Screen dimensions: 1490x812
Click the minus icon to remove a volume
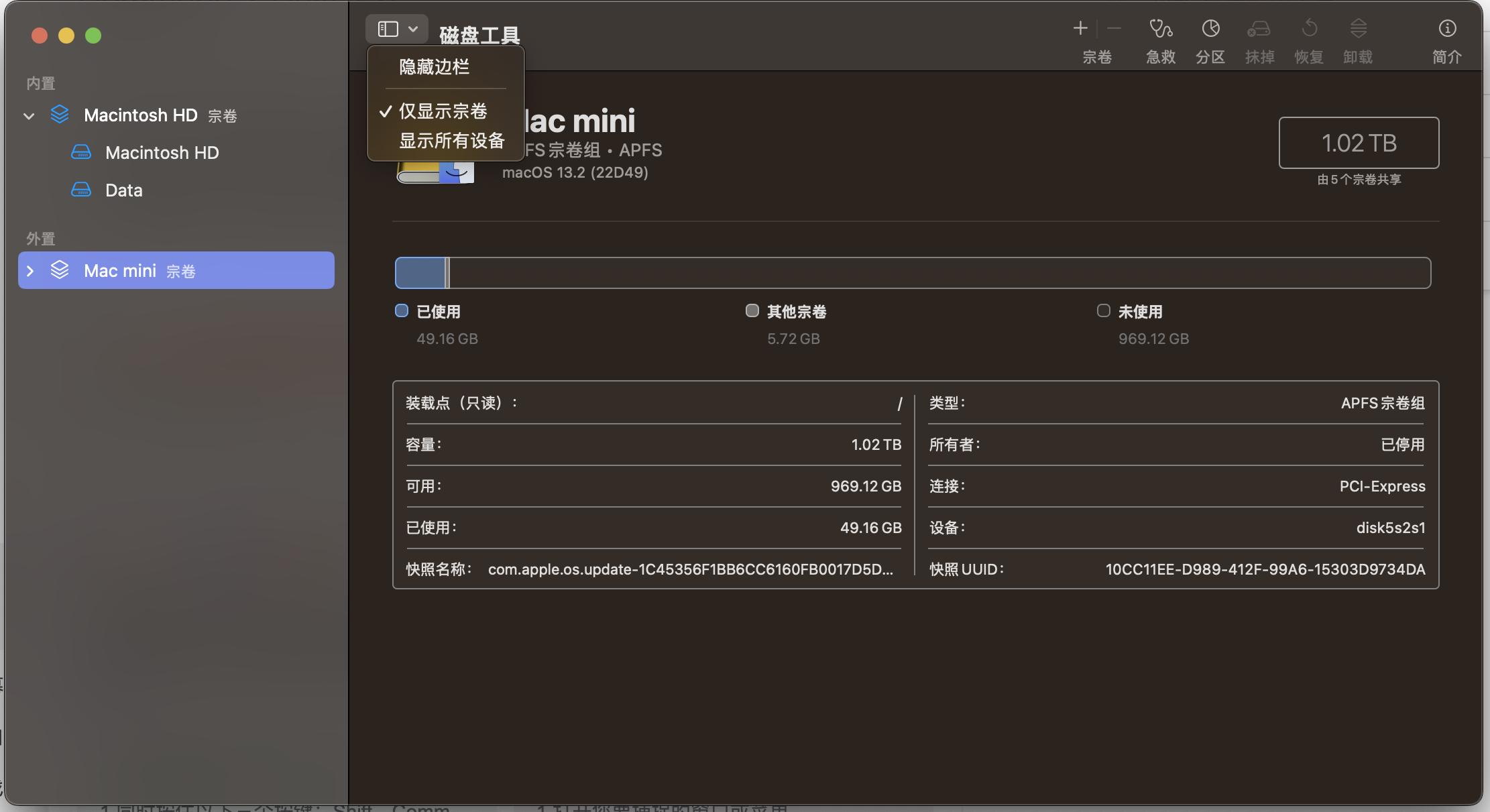(1113, 28)
